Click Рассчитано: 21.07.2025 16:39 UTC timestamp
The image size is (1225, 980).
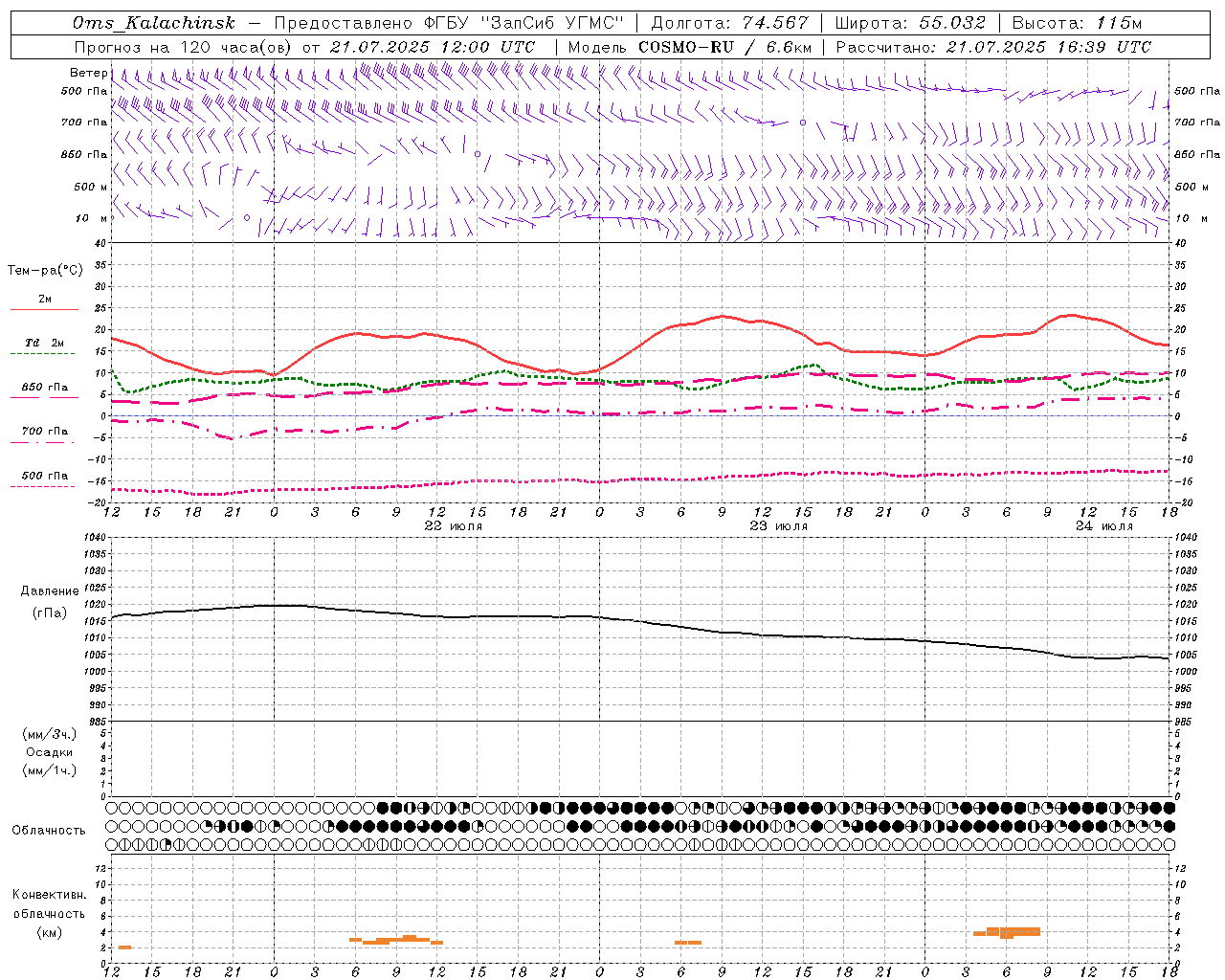pos(993,47)
